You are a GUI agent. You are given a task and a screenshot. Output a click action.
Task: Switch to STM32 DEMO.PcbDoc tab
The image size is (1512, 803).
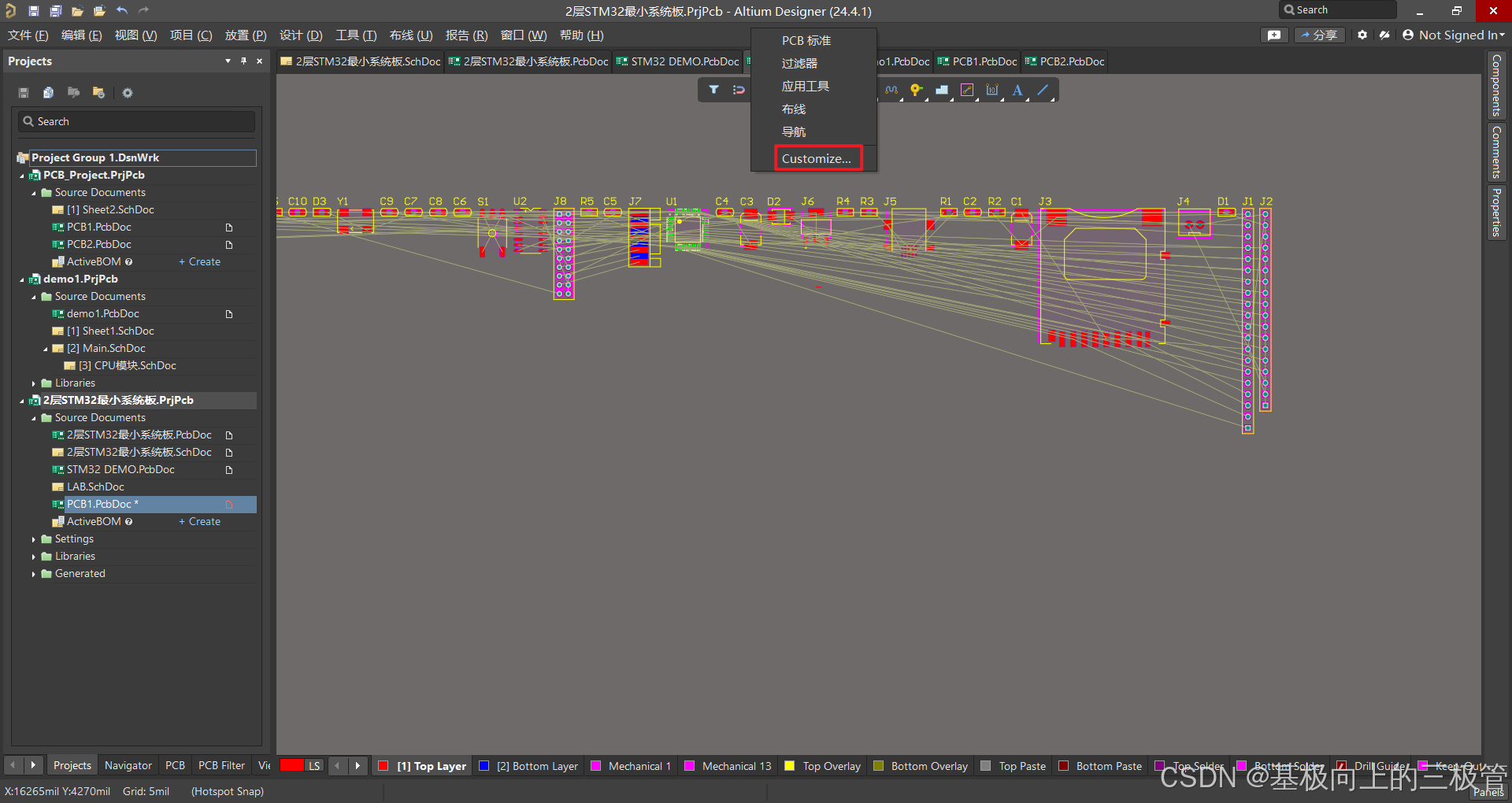pyautogui.click(x=677, y=61)
